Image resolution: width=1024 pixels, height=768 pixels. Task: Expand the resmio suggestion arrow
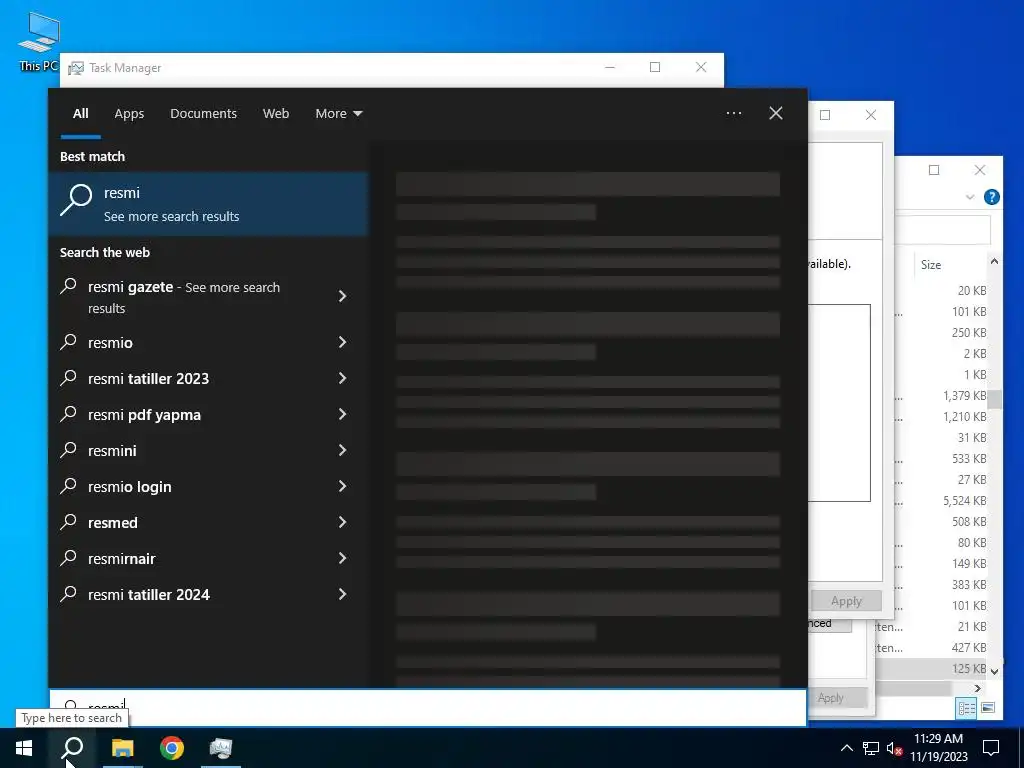coord(343,342)
